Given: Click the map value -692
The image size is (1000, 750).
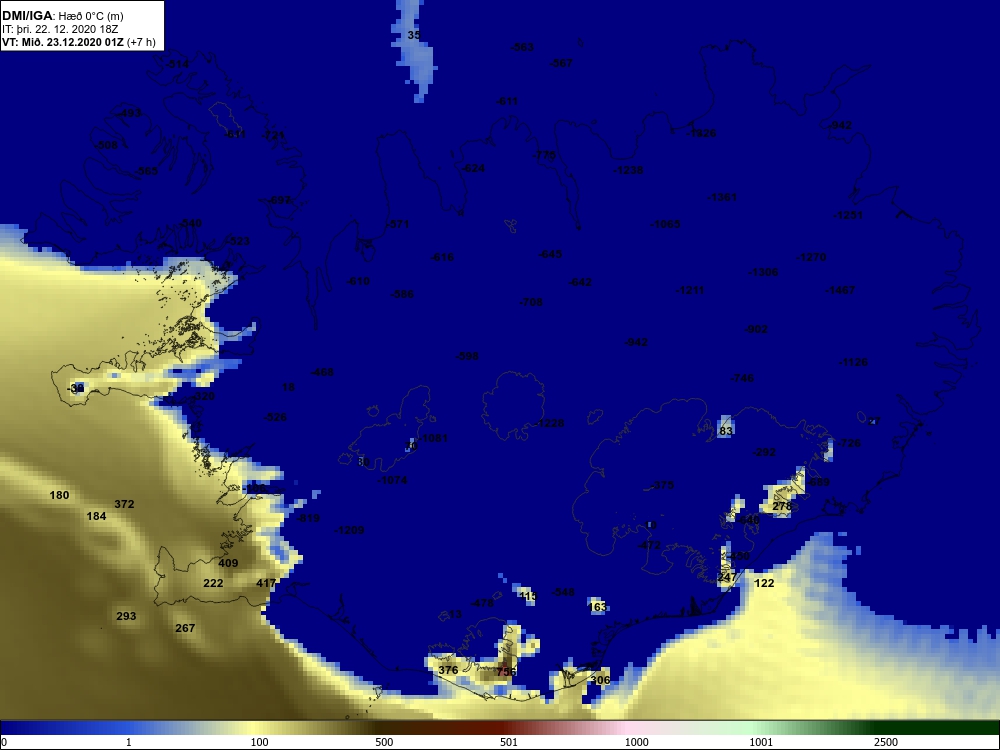Looking at the screenshot, I should click(x=279, y=200).
